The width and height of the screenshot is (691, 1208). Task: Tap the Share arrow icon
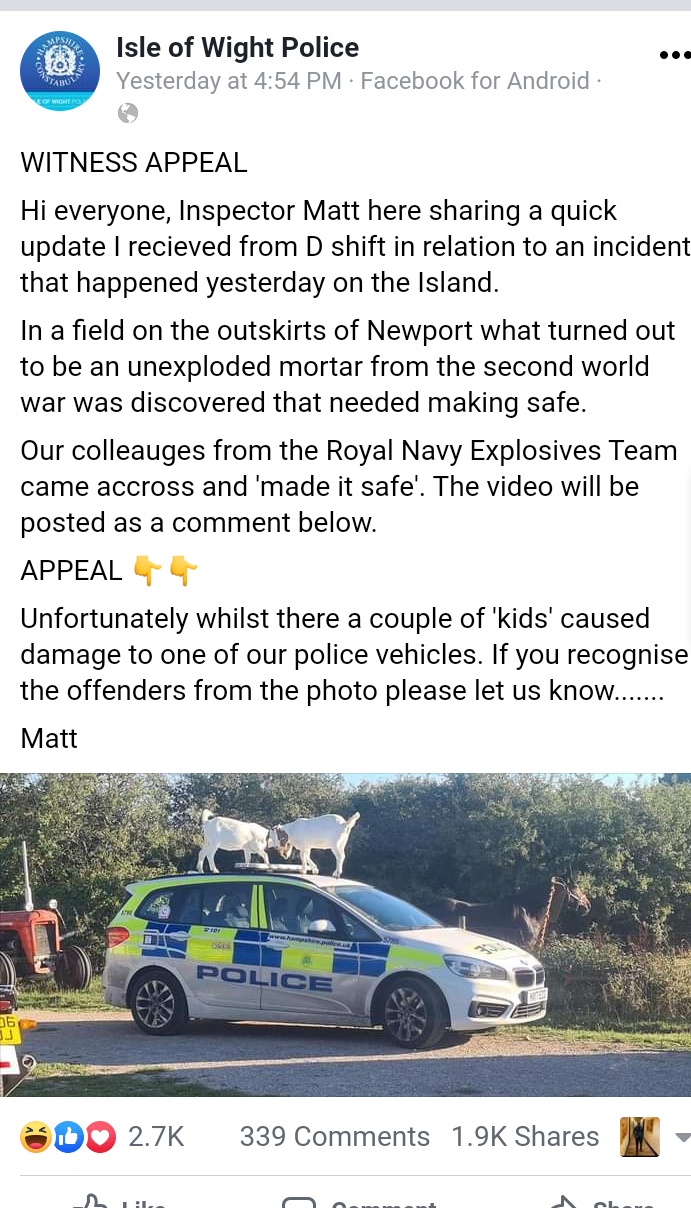click(x=563, y=1201)
